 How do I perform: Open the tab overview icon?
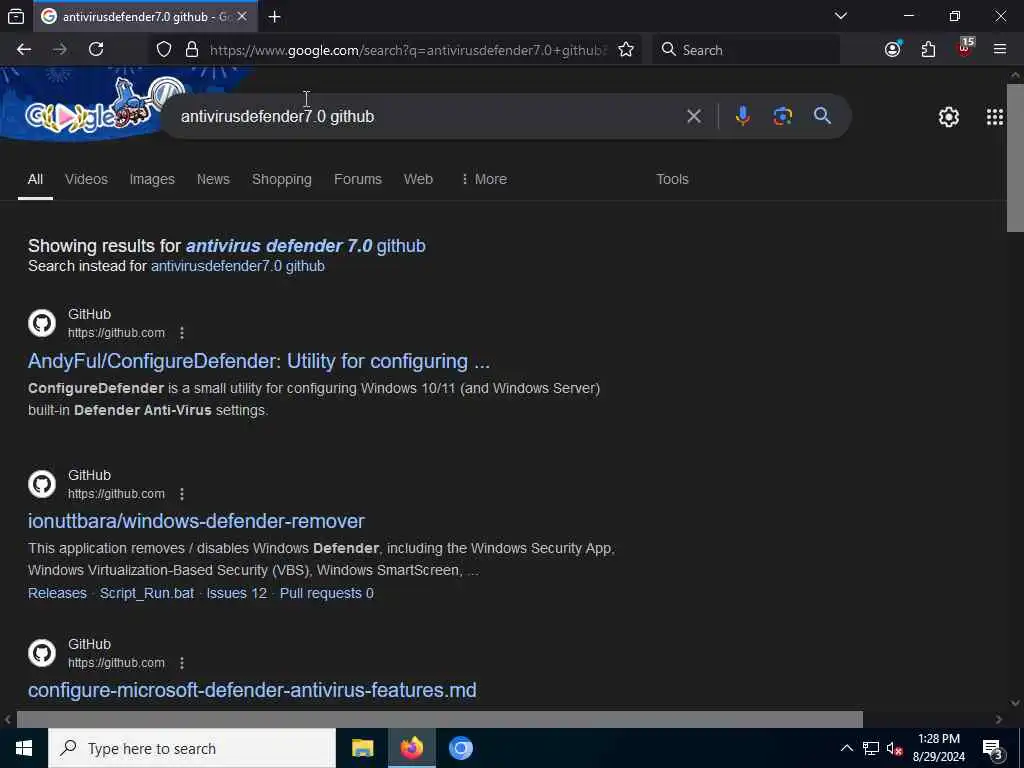(16, 17)
